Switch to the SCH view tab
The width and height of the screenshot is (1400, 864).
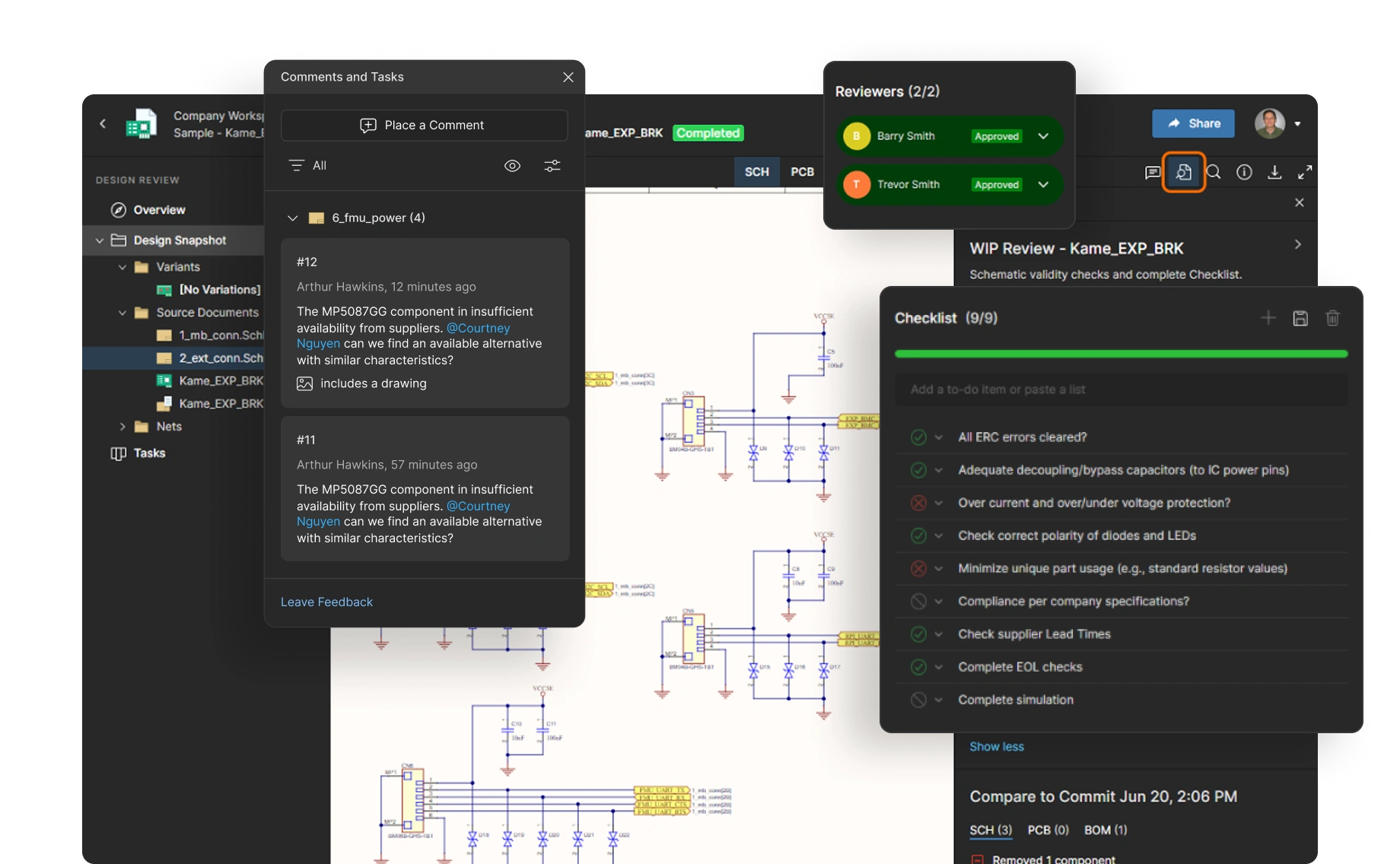click(756, 172)
